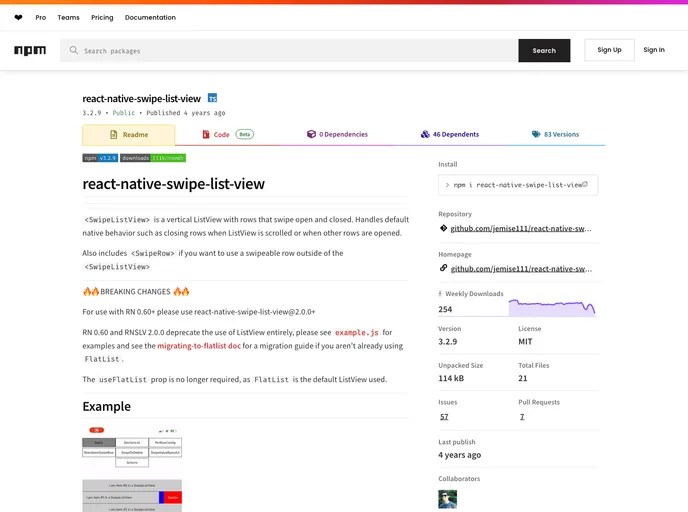Image resolution: width=688 pixels, height=512 pixels.
Task: Click the heart icon in top navigation
Action: click(18, 18)
